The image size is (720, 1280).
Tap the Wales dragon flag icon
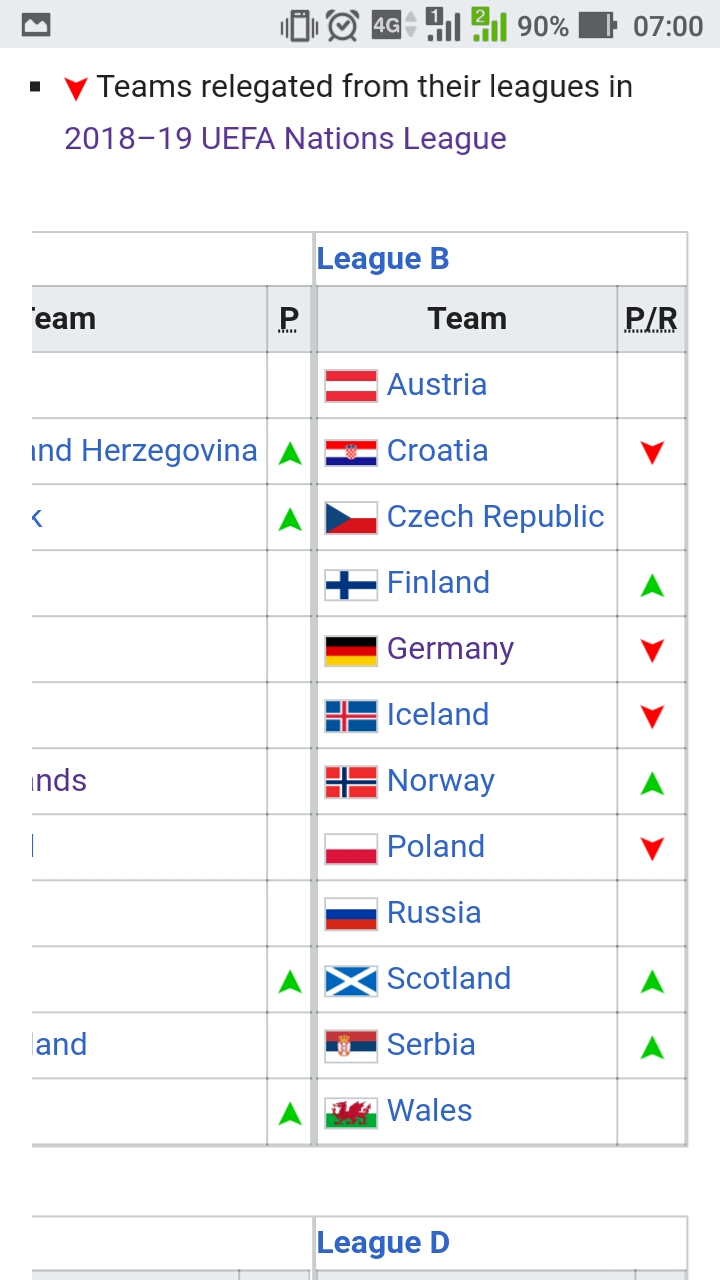351,1111
